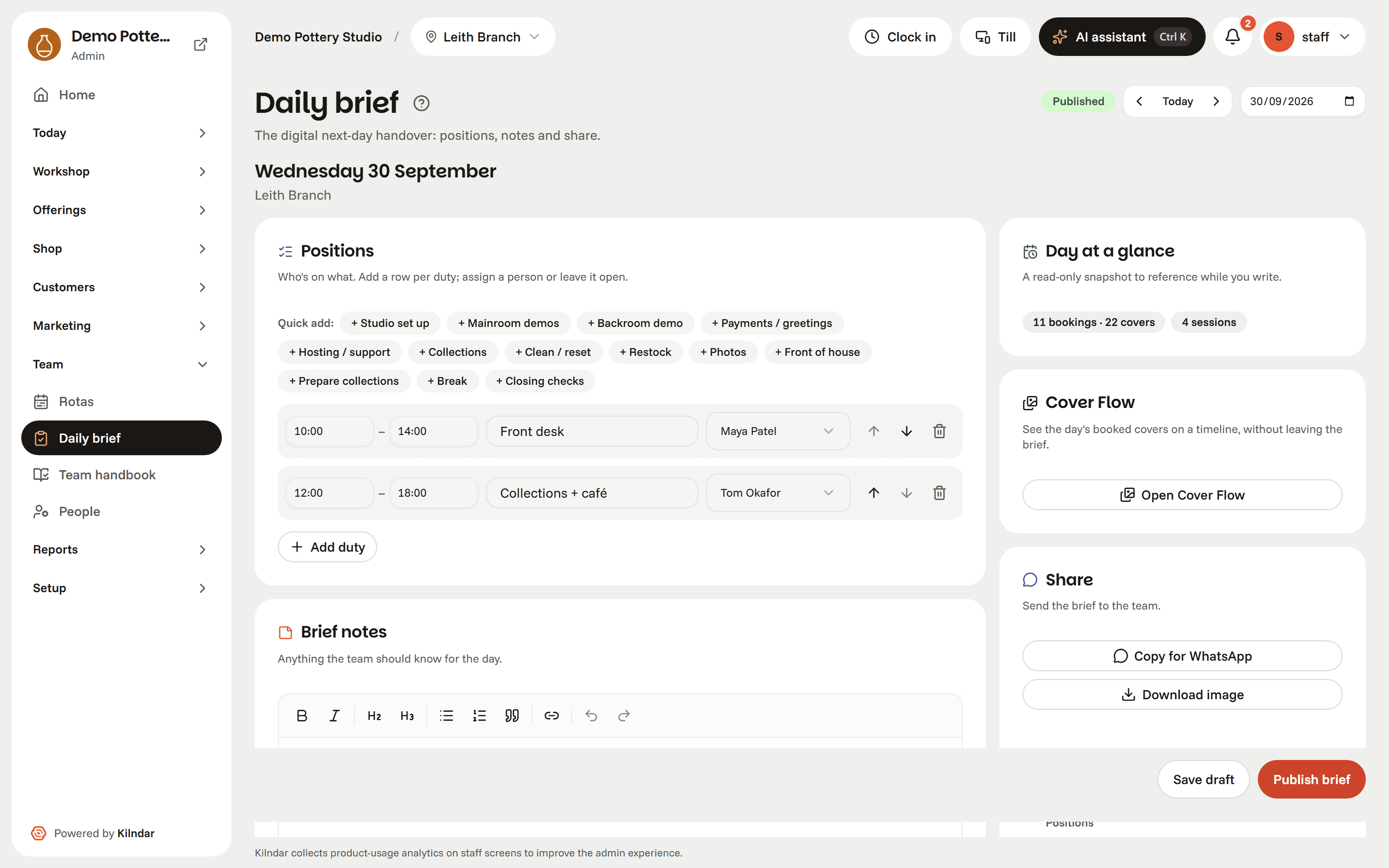The width and height of the screenshot is (1389, 868).
Task: Insert blockquote in notes editor
Action: [512, 715]
